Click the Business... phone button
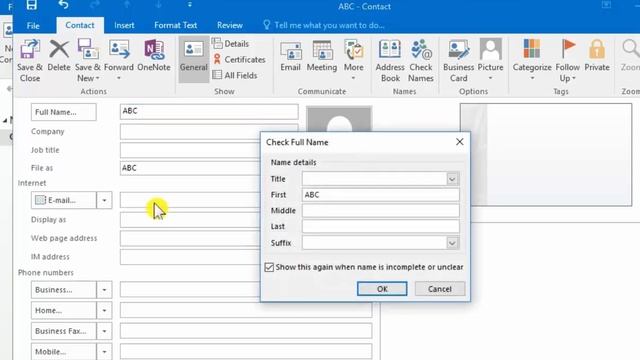This screenshot has height=360, width=640. pyautogui.click(x=64, y=290)
